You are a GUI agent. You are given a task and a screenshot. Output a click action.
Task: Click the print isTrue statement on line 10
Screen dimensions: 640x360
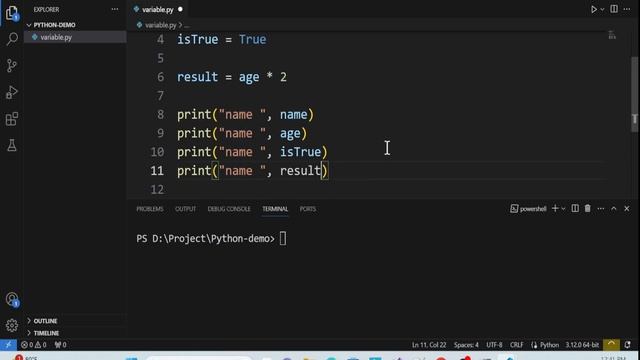pyautogui.click(x=252, y=152)
